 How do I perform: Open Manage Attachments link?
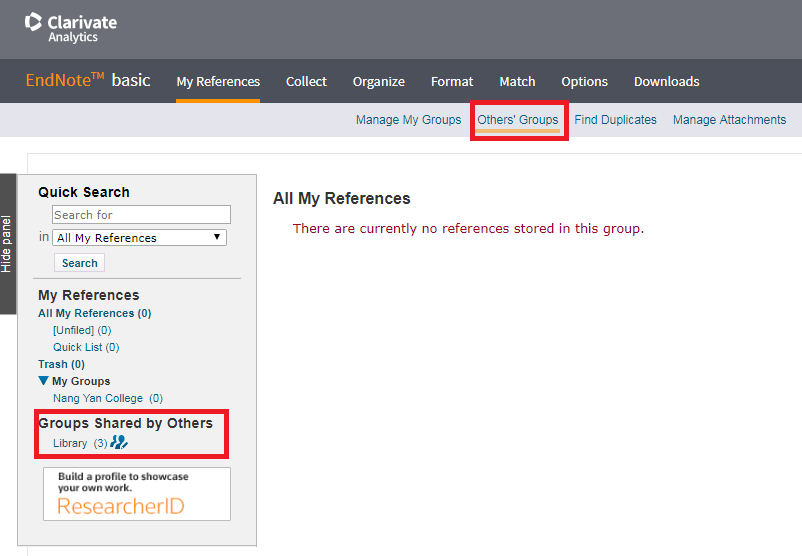click(x=729, y=120)
